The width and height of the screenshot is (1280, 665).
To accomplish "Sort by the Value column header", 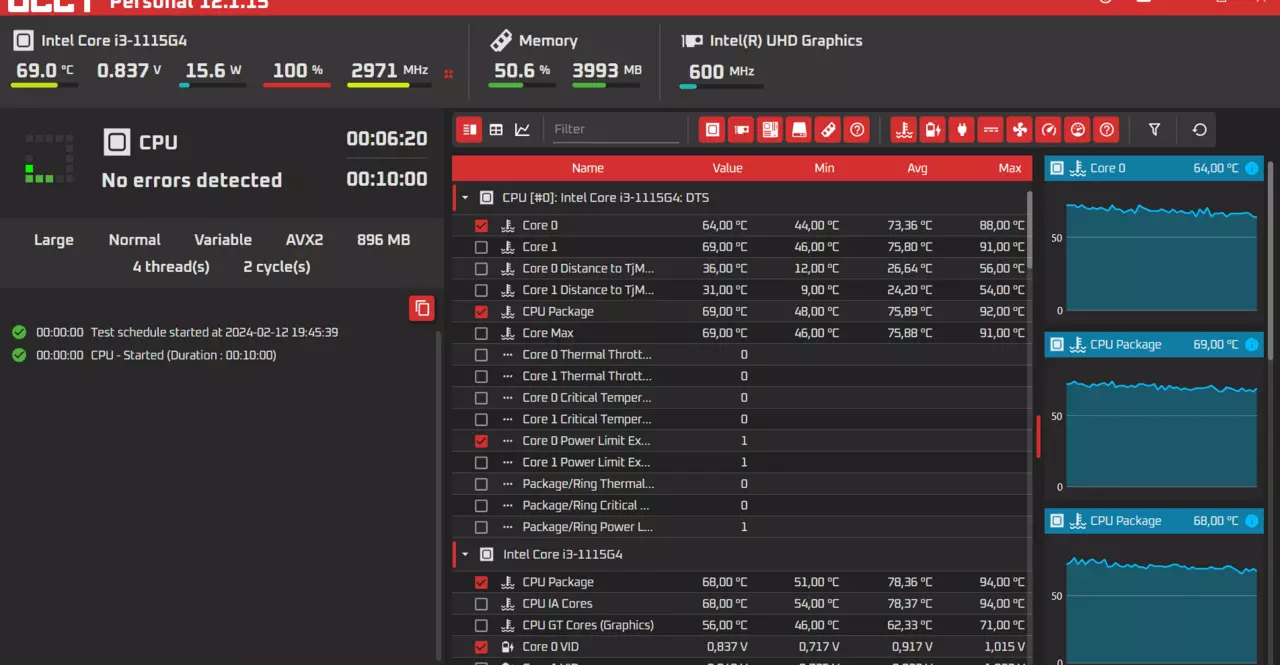I will pos(727,168).
